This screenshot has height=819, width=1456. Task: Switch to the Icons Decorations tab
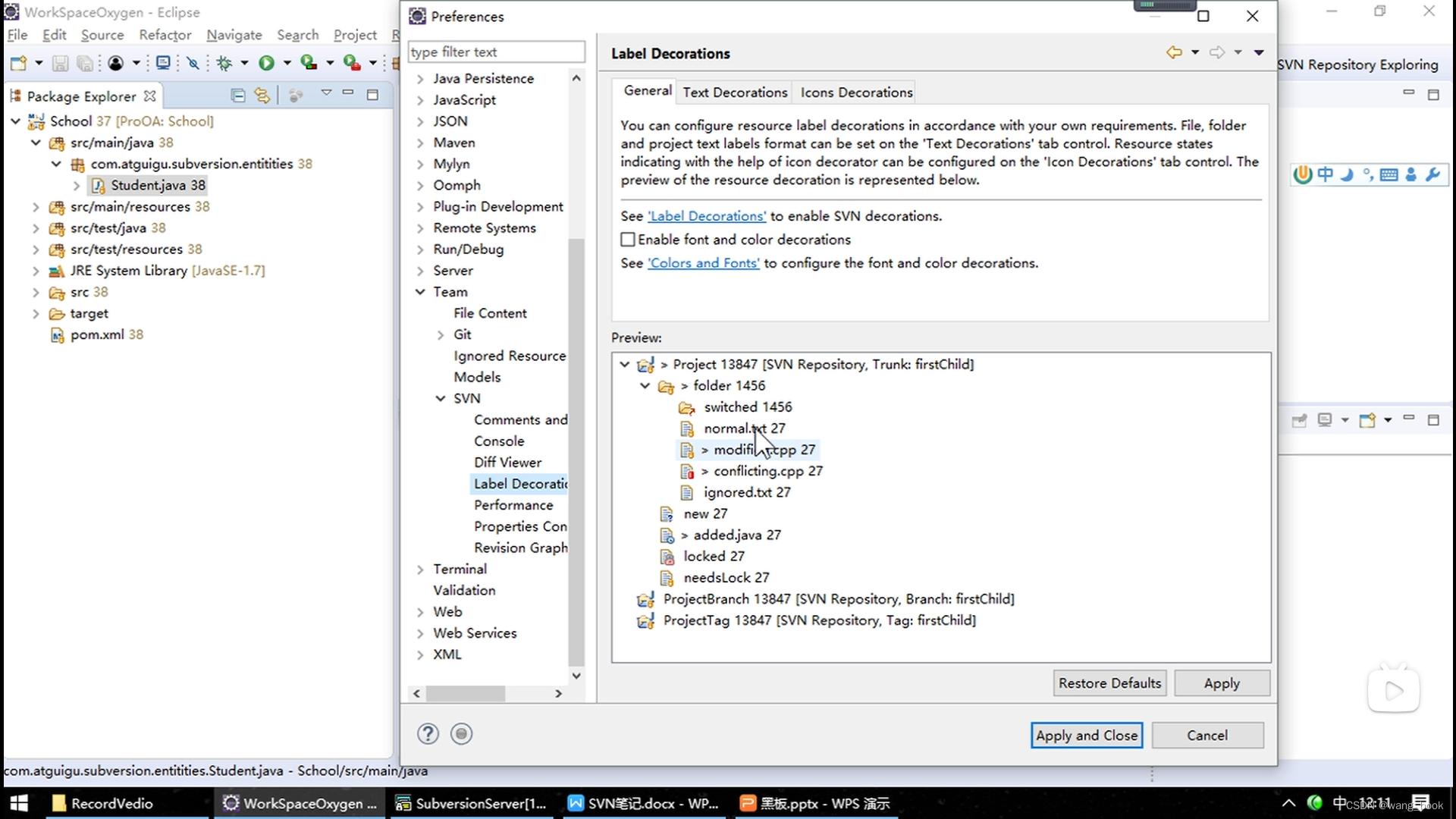pos(856,92)
